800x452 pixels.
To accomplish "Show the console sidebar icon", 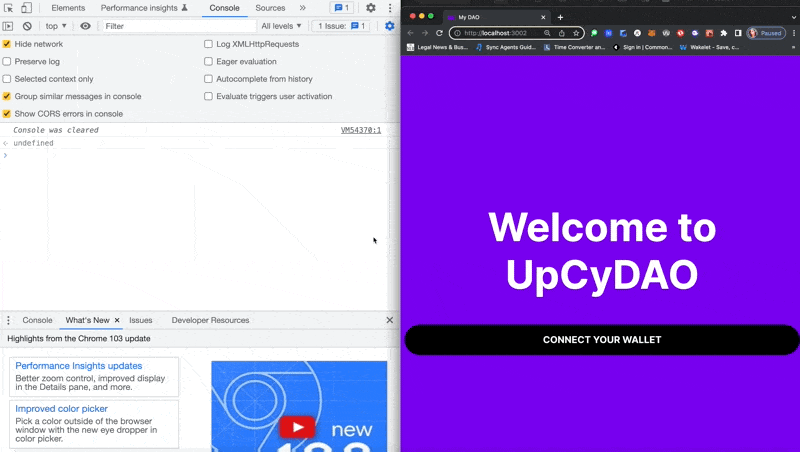I will click(x=8, y=26).
